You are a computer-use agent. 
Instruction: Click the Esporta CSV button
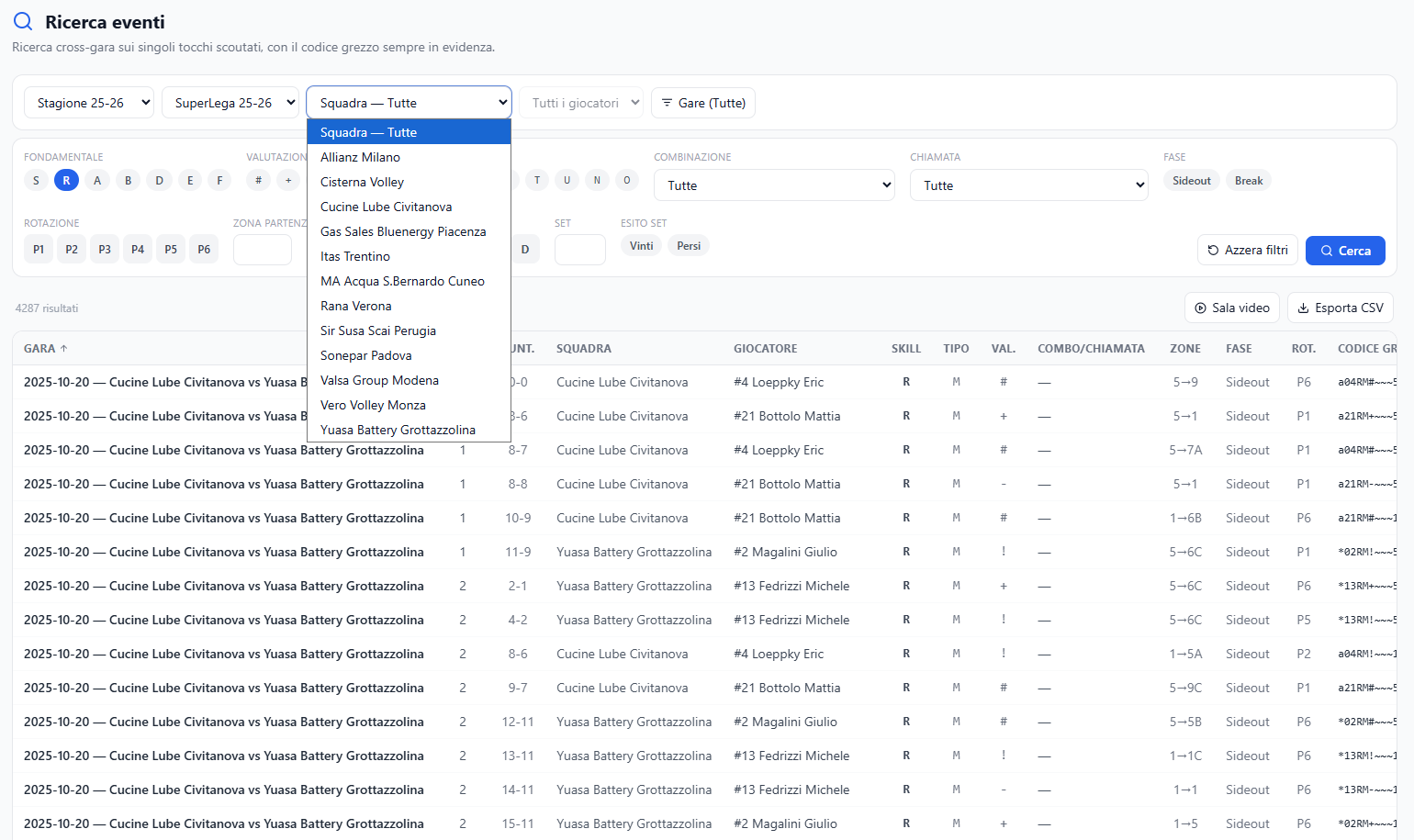pos(1341,308)
